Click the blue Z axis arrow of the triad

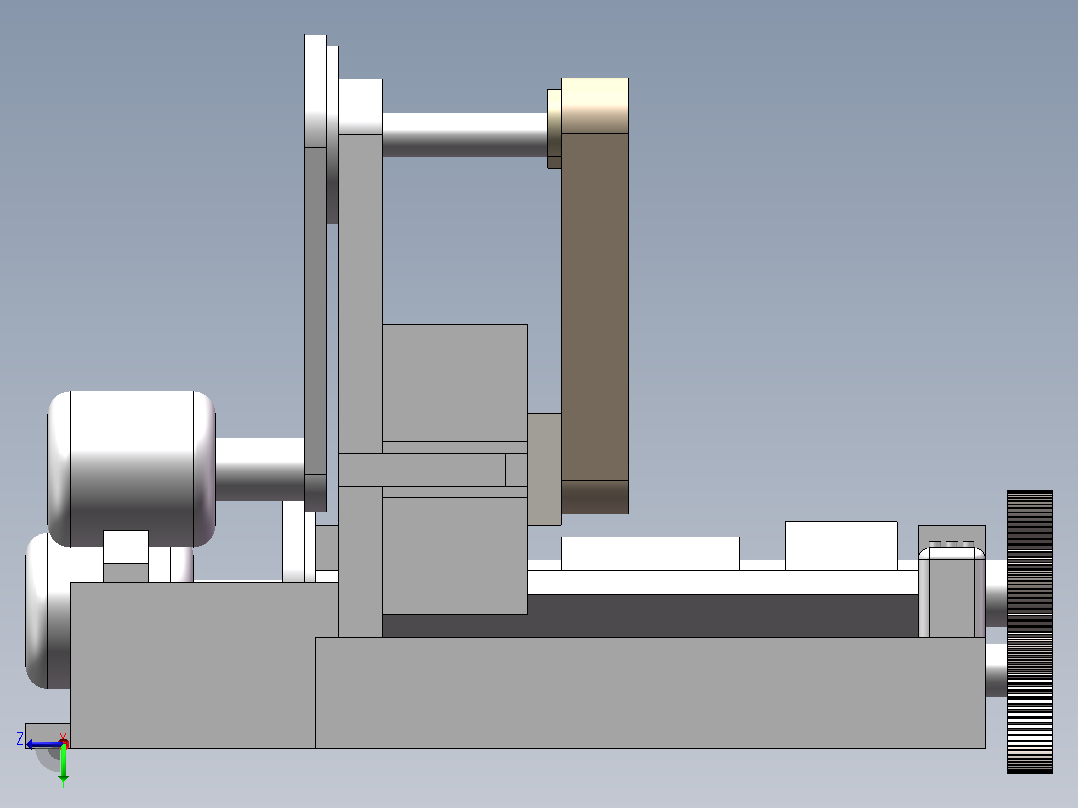click(44, 744)
